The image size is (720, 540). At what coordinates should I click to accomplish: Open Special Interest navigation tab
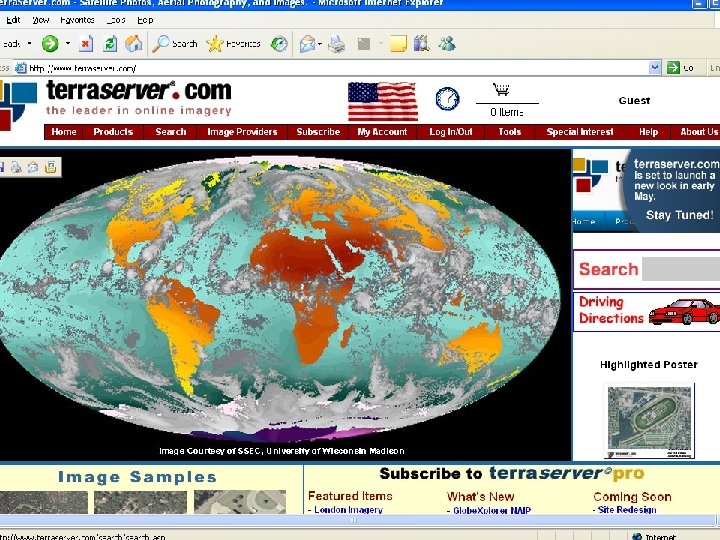[580, 132]
